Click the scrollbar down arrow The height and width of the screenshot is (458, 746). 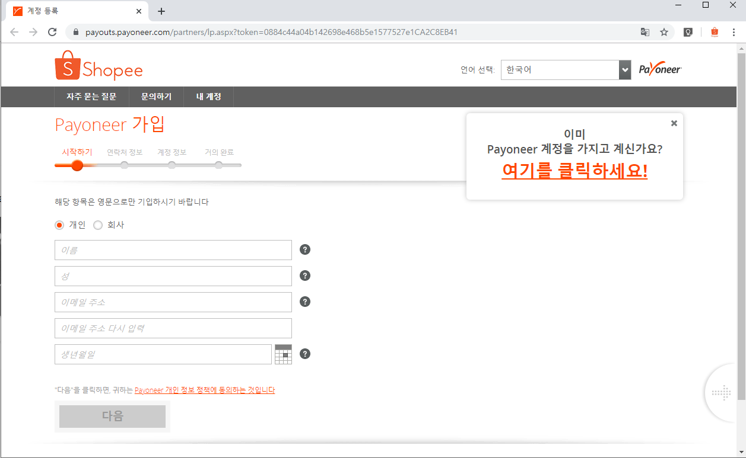(741, 452)
